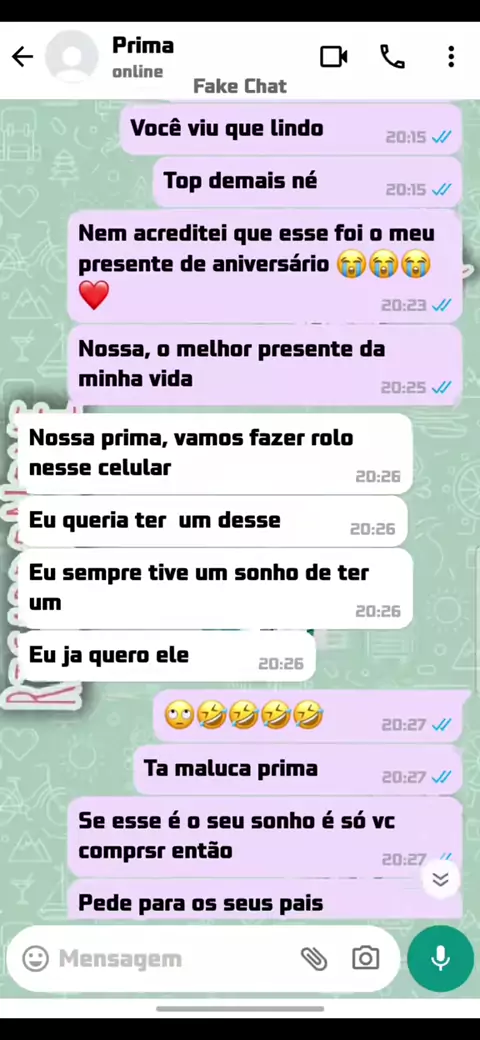
Task: Select the message 'Top demais né'
Action: click(308, 182)
